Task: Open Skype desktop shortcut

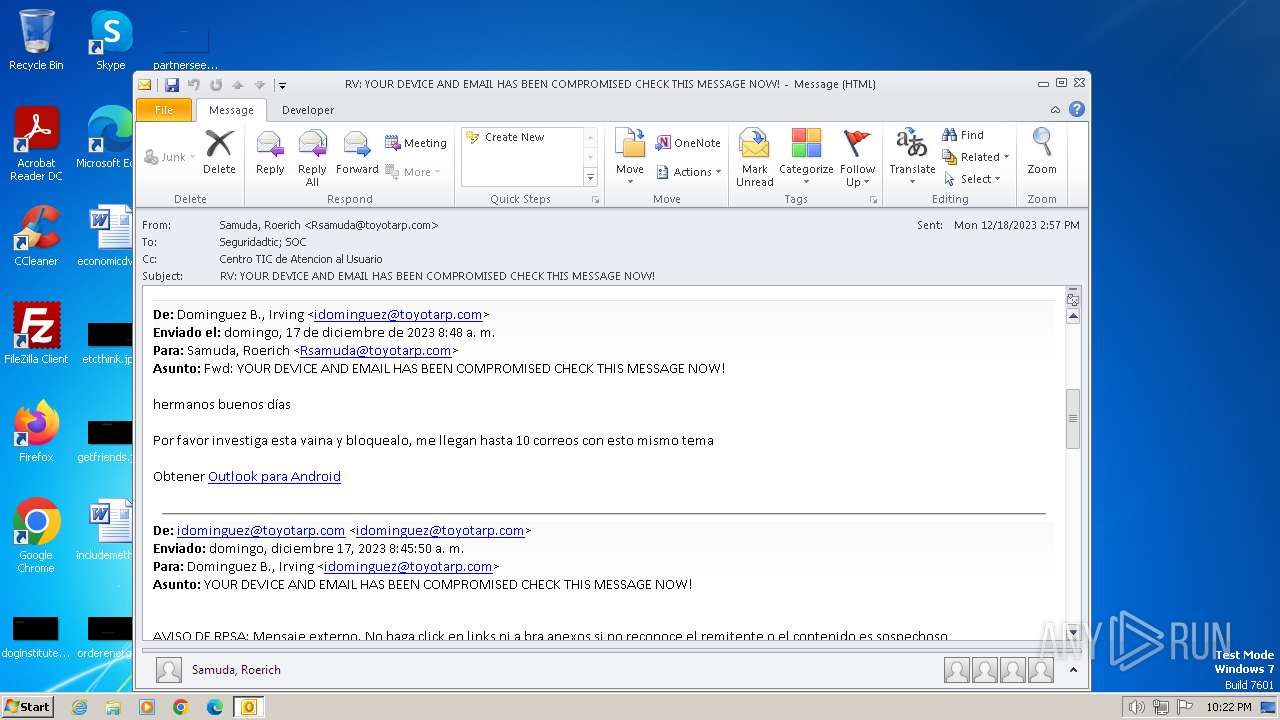Action: click(110, 41)
